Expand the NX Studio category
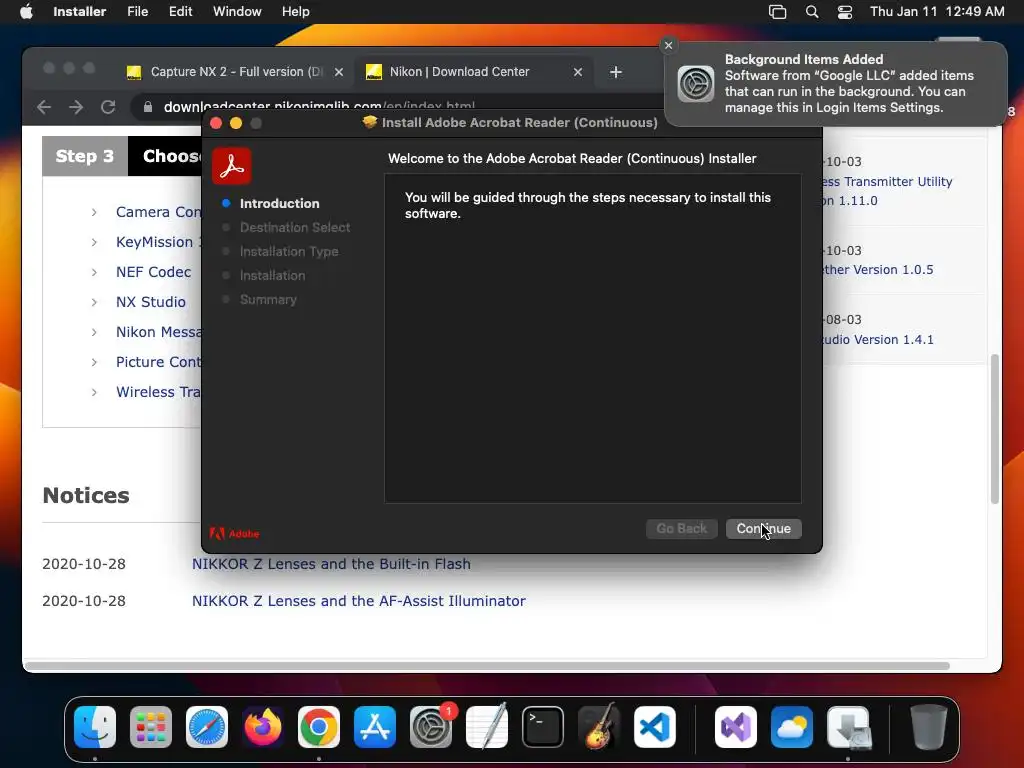The width and height of the screenshot is (1024, 768). 94,302
